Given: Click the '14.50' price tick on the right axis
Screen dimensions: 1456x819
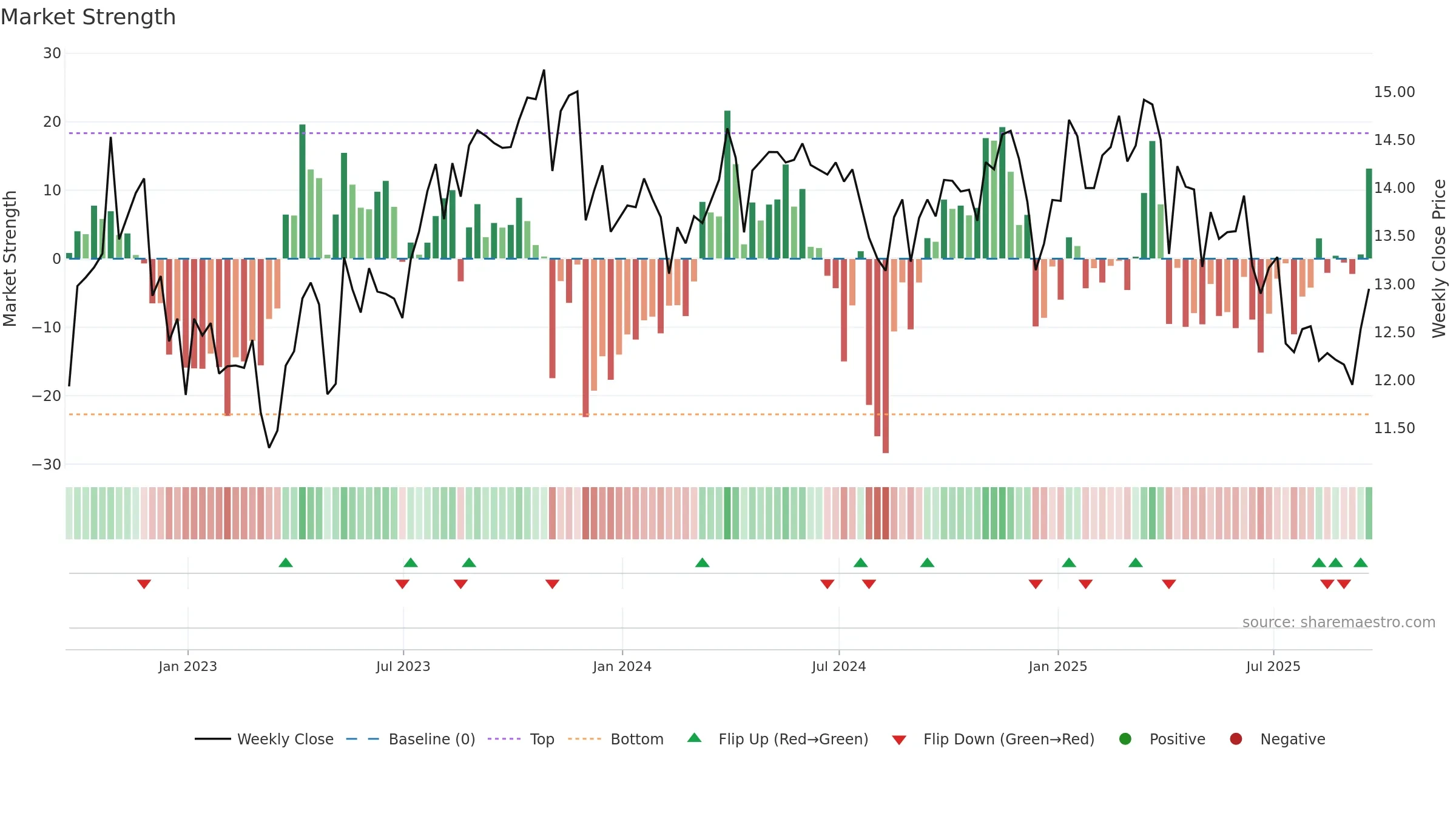Looking at the screenshot, I should (x=1395, y=140).
